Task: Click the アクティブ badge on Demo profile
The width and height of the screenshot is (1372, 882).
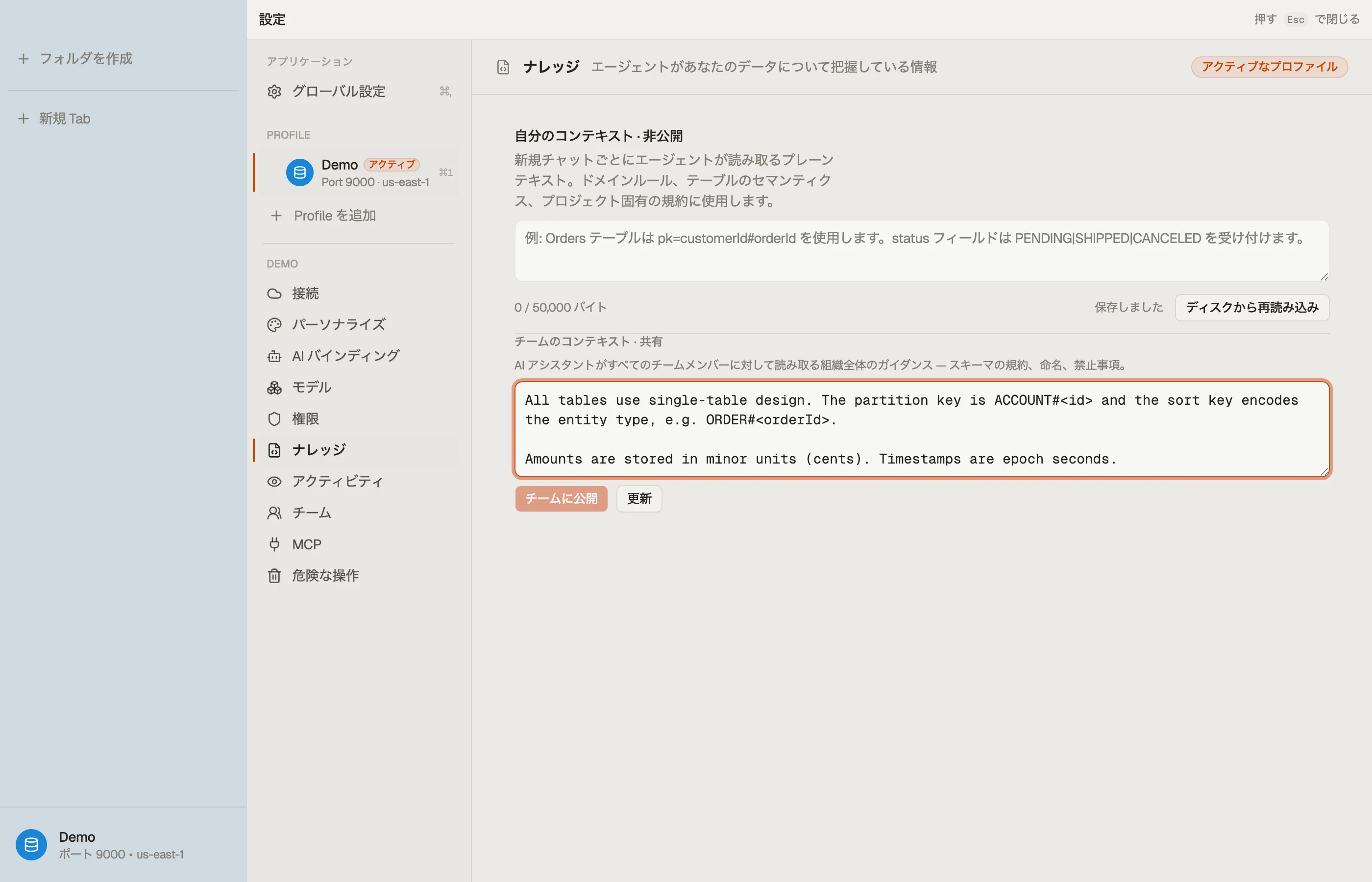Action: point(392,164)
